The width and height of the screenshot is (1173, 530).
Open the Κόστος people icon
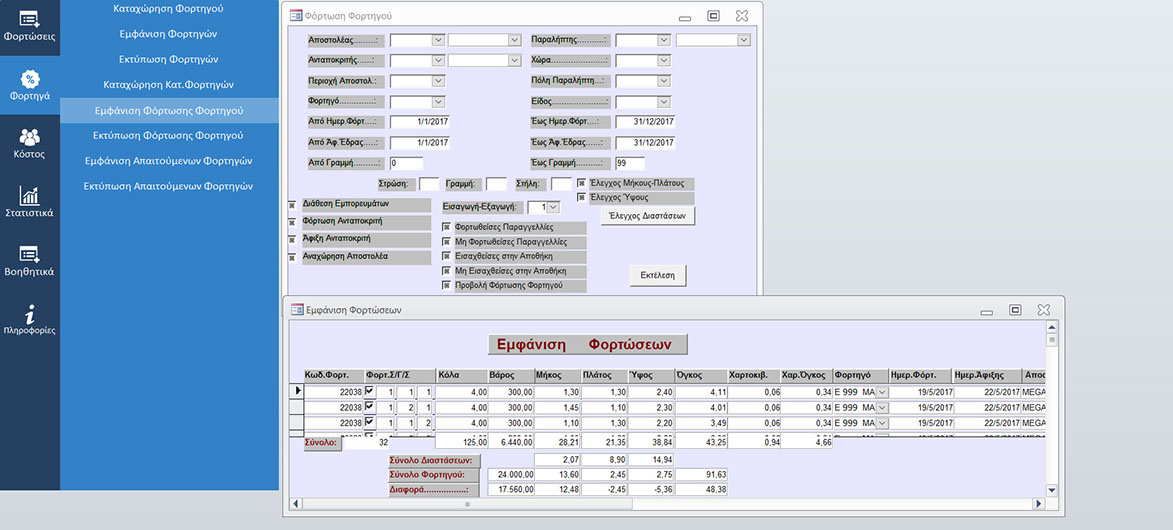(29, 143)
